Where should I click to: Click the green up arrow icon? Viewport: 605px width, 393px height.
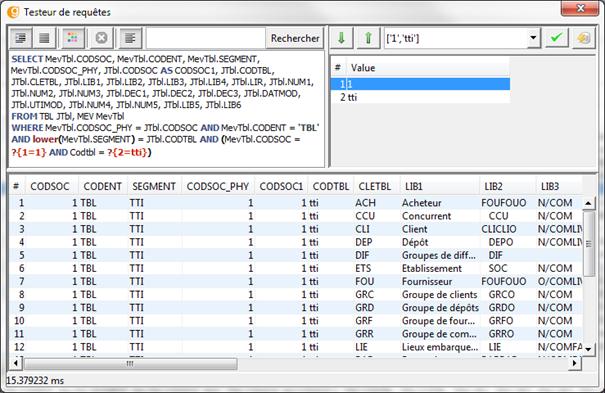click(368, 38)
